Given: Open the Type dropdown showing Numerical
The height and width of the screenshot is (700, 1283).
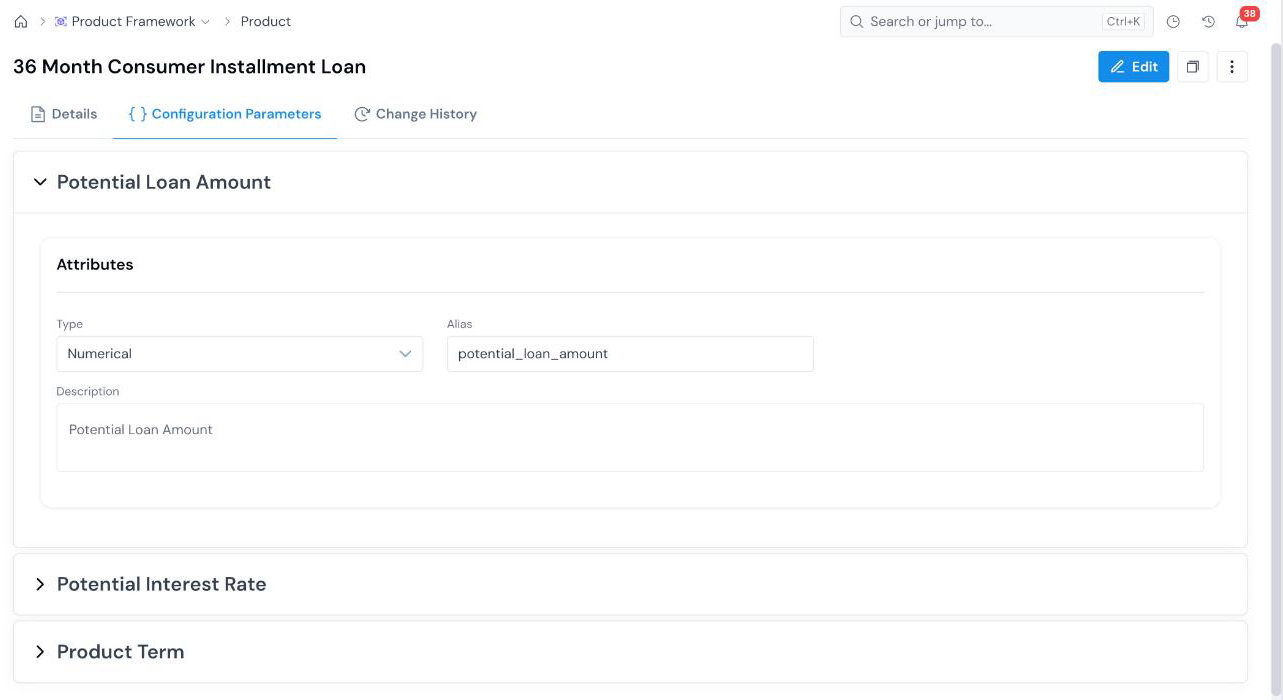Looking at the screenshot, I should (x=240, y=354).
